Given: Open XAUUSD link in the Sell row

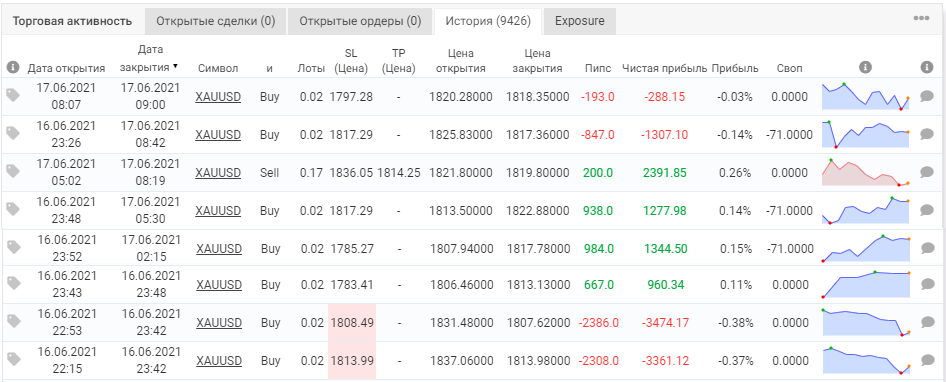Looking at the screenshot, I should (218, 173).
